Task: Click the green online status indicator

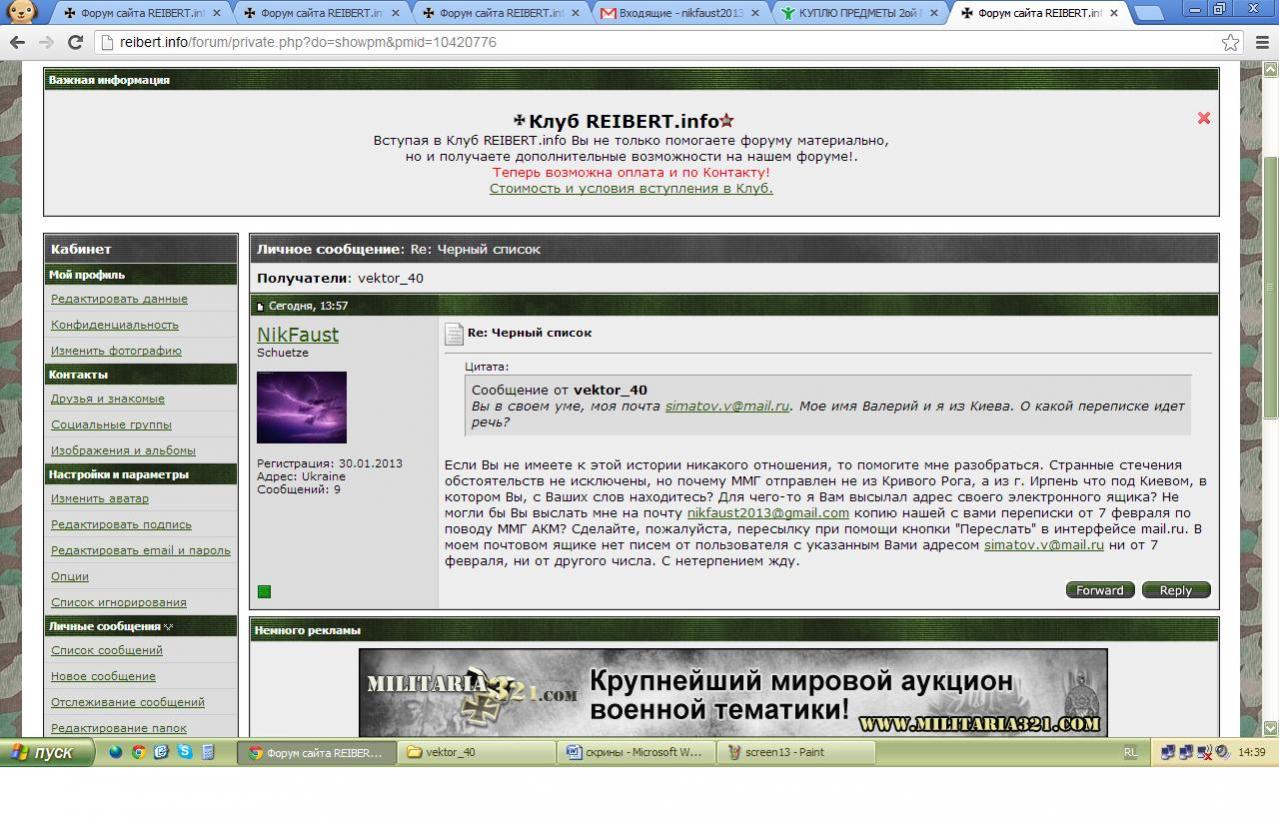Action: point(264,591)
